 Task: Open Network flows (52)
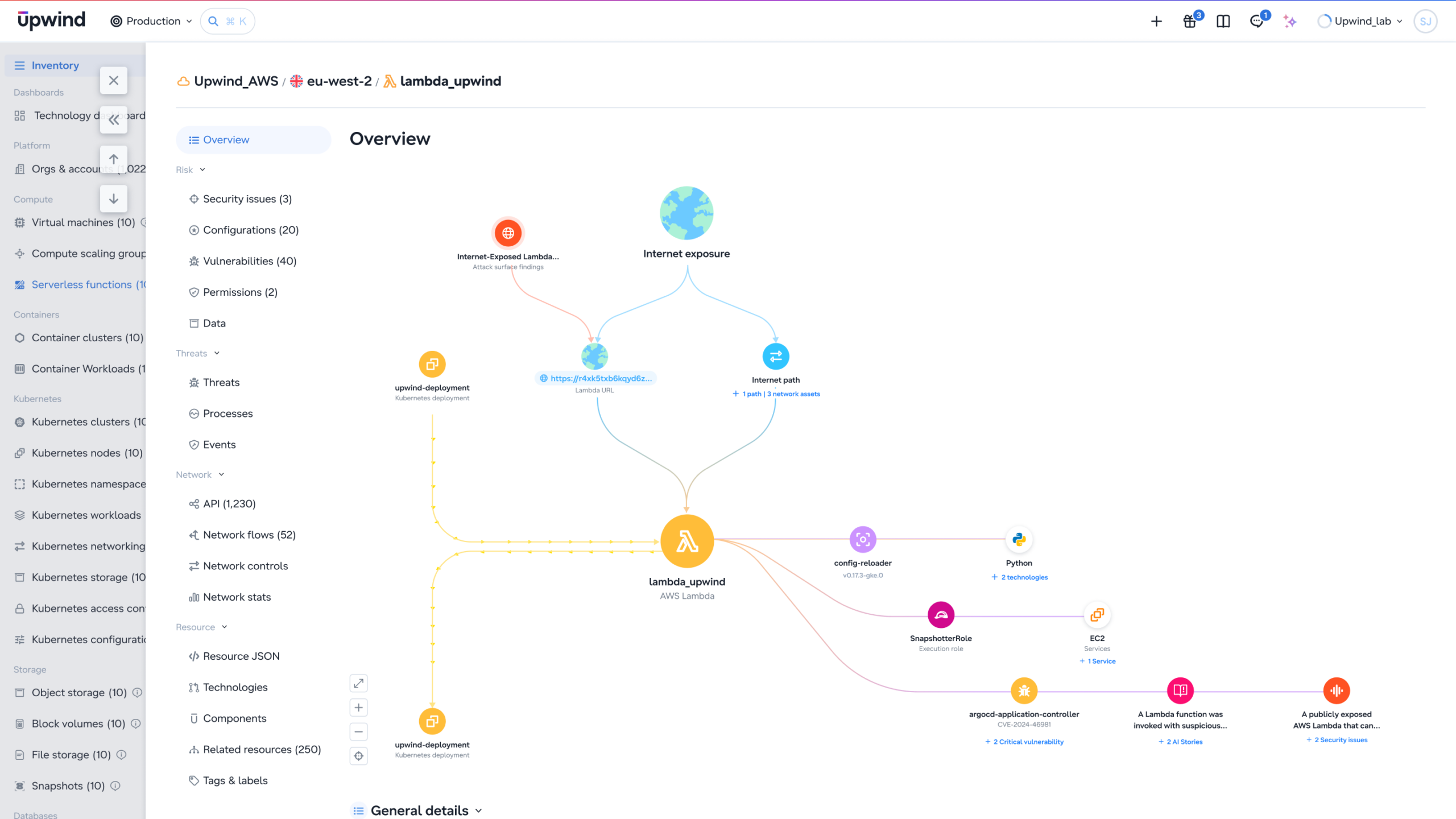pos(242,535)
